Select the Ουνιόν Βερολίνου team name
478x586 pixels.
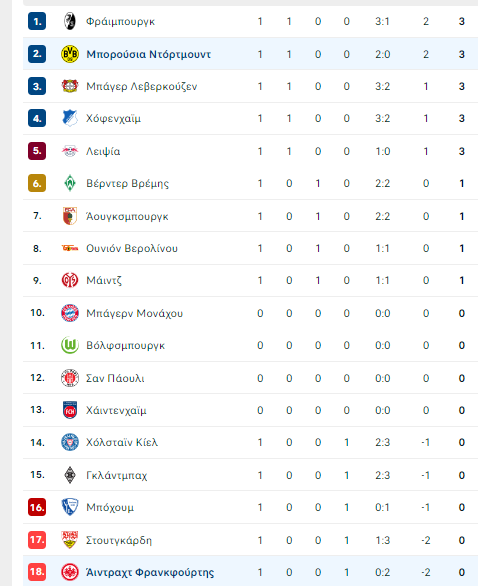[132, 249]
